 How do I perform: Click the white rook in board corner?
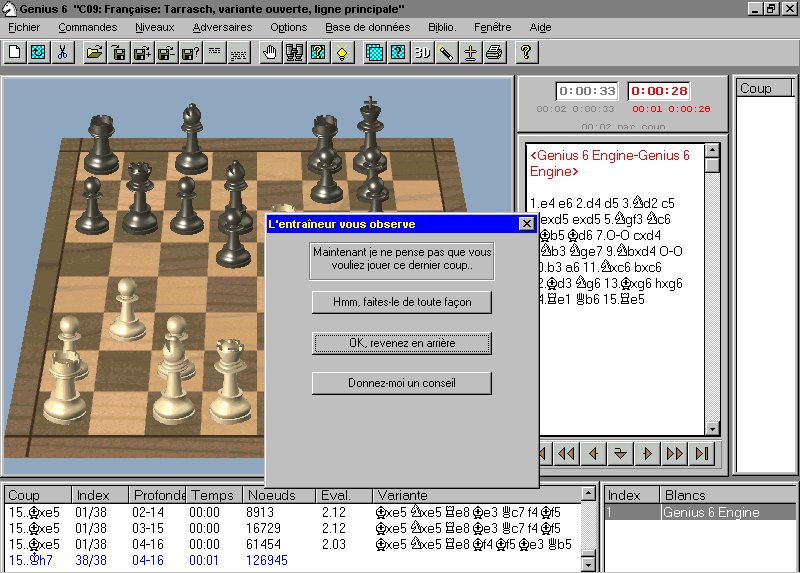[65, 387]
